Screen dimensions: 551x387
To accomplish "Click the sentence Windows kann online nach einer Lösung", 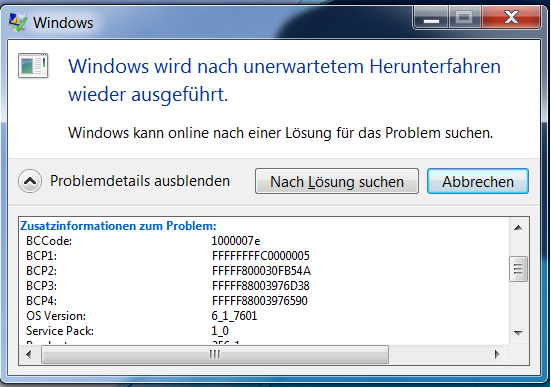I will [280, 133].
